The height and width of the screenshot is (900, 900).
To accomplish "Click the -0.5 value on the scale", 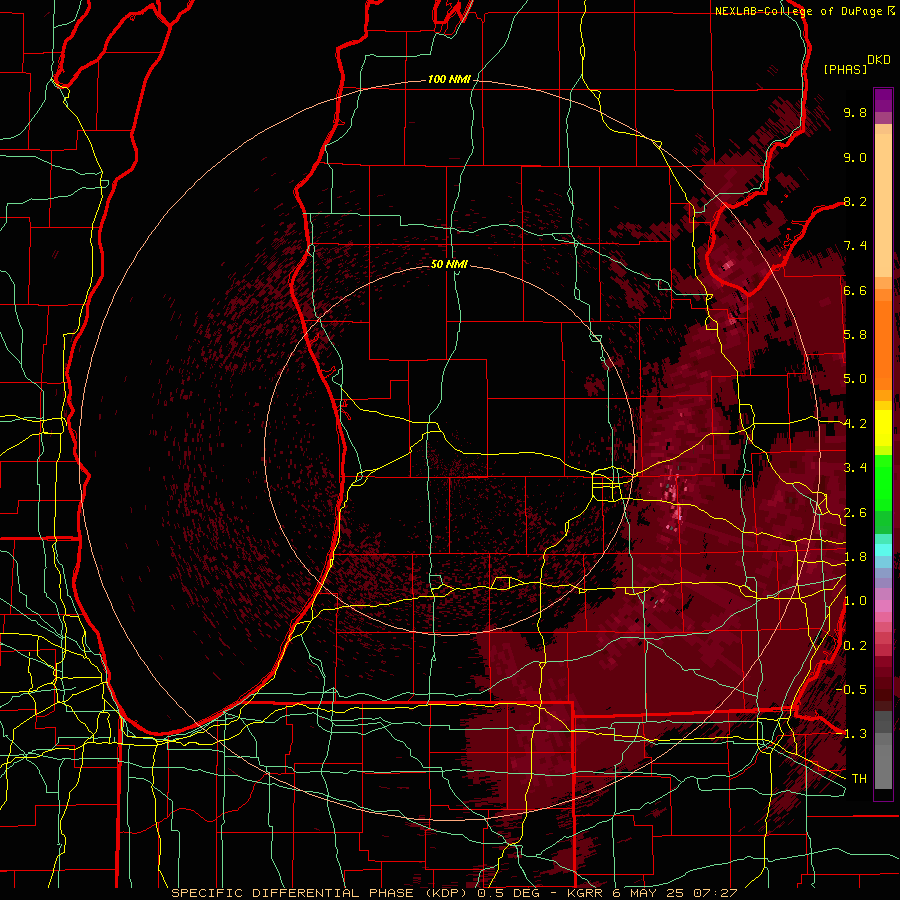I will [x=851, y=689].
